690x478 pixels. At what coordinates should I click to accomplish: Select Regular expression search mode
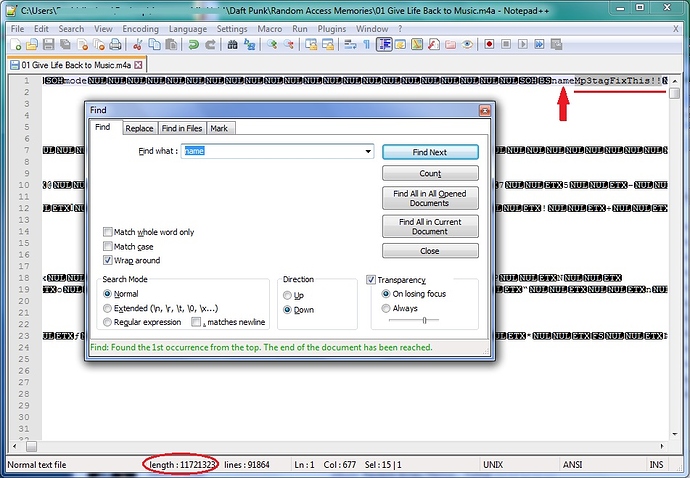(x=107, y=322)
